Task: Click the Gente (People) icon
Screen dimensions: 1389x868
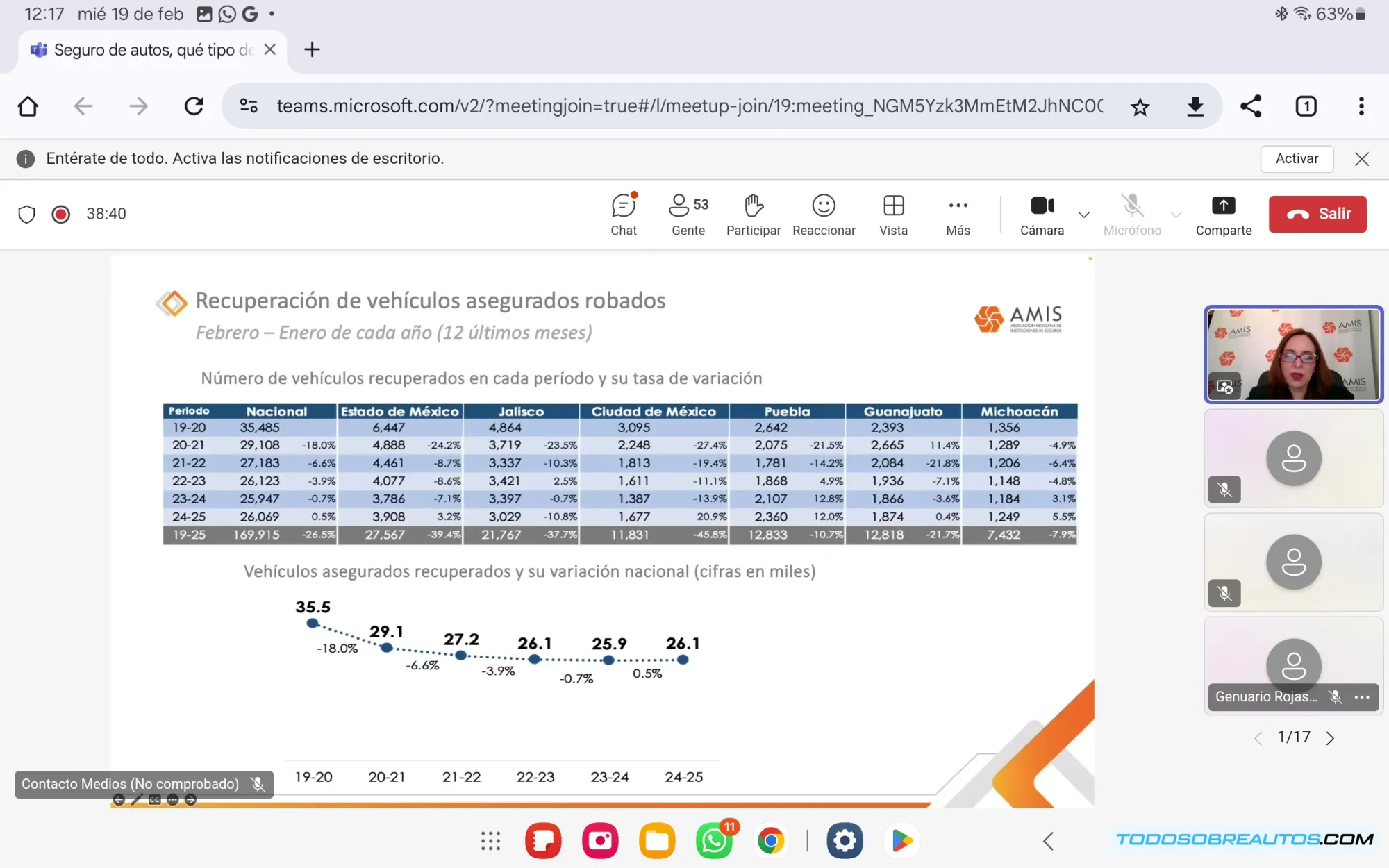Action: click(687, 213)
